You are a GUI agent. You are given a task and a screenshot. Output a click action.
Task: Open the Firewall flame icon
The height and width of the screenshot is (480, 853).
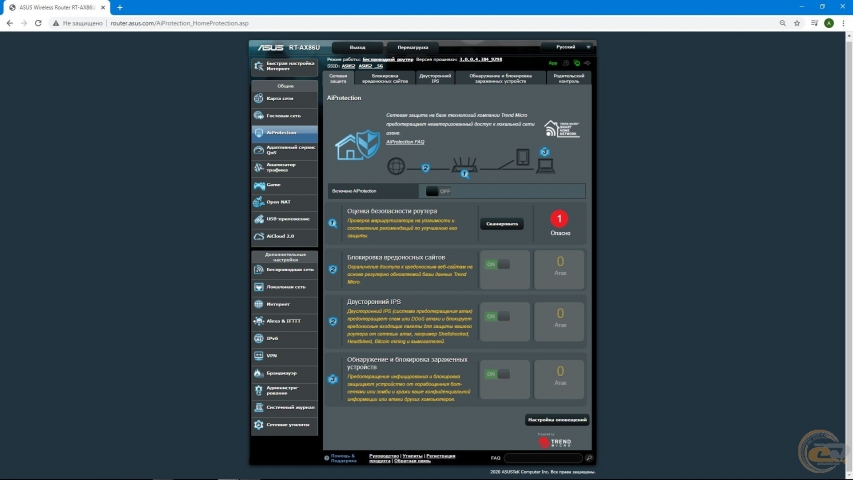coord(258,373)
